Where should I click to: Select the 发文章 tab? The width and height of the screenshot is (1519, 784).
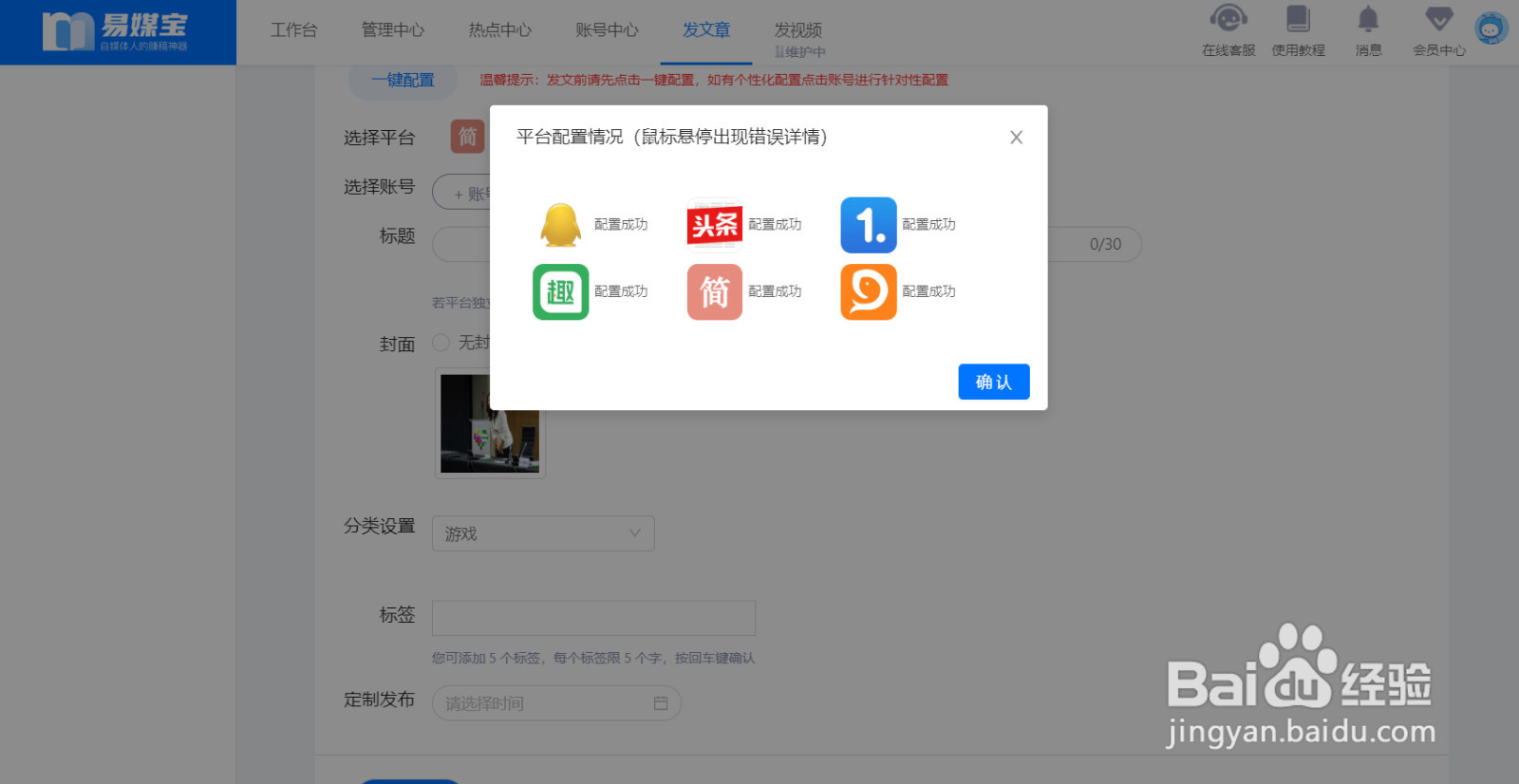(706, 30)
